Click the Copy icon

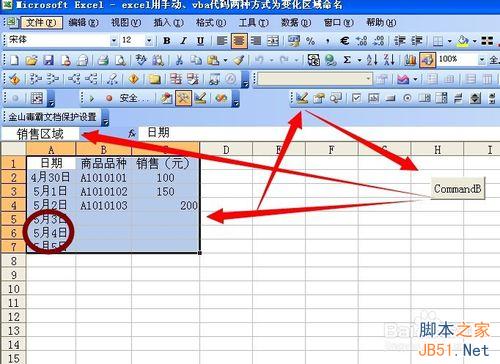(x=196, y=60)
